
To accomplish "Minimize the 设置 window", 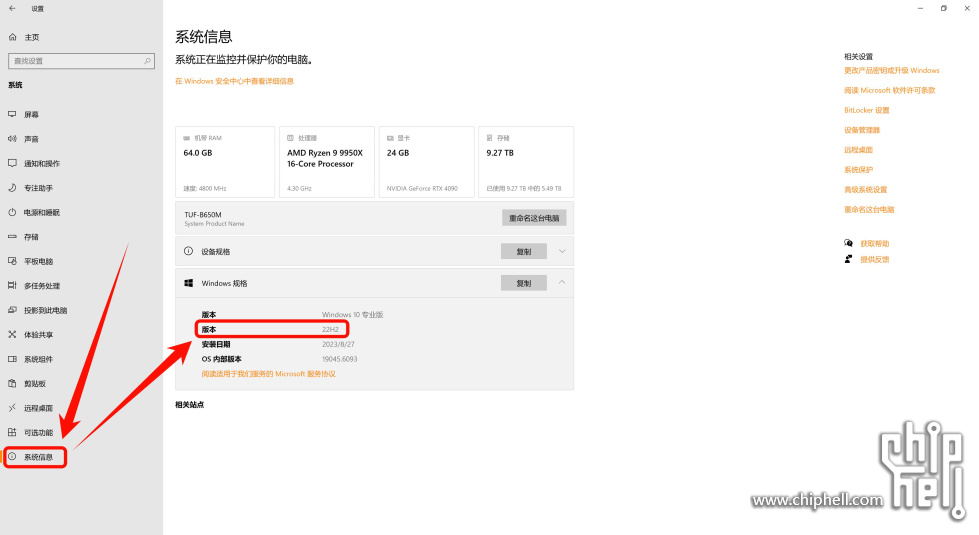I will pos(920,9).
